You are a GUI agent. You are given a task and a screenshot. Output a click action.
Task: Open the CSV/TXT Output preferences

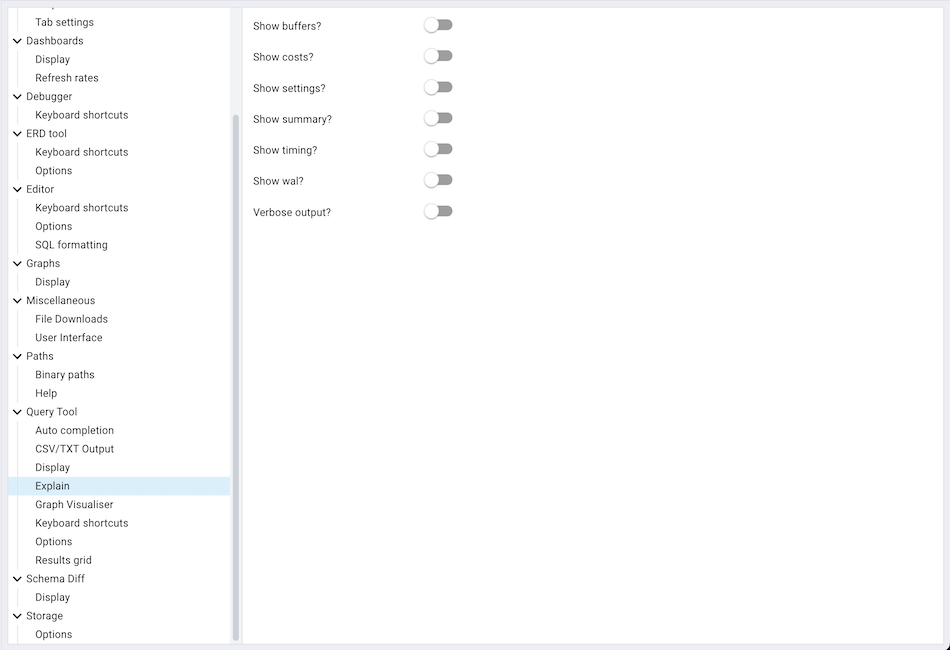pyautogui.click(x=73, y=448)
